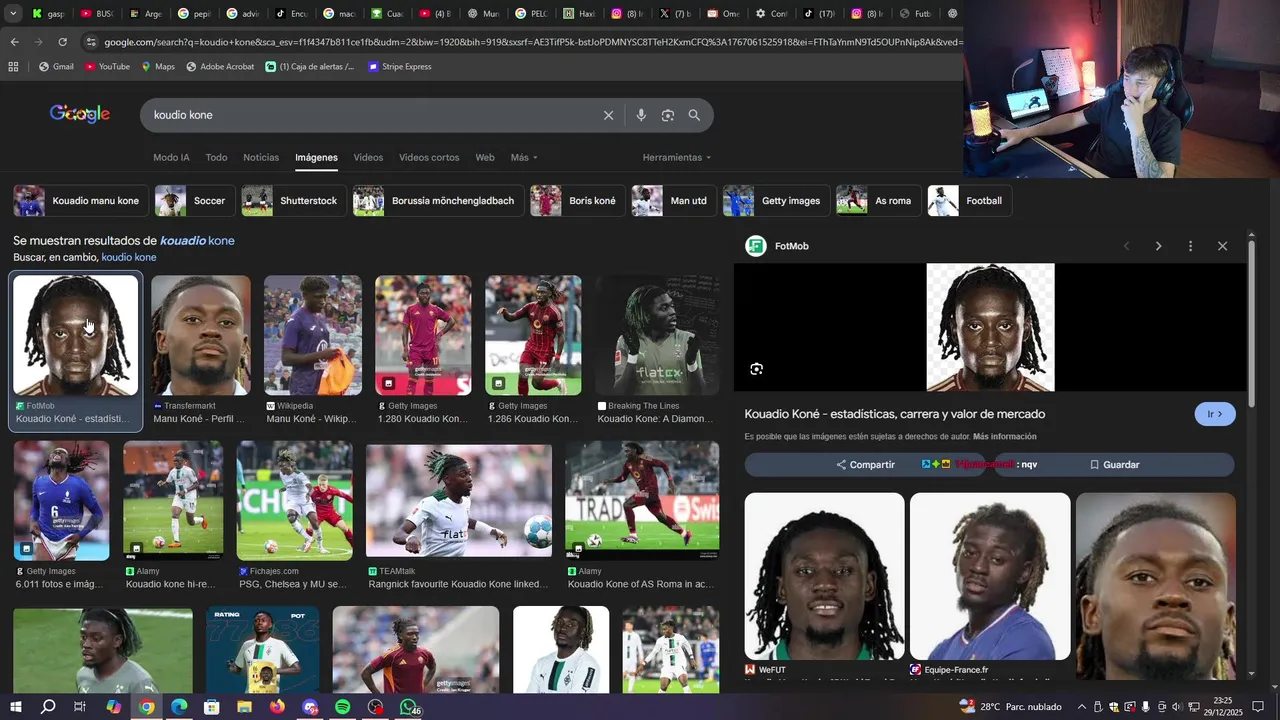
Task: Open the apps grid in the bookmarks bar
Action: tap(13, 67)
